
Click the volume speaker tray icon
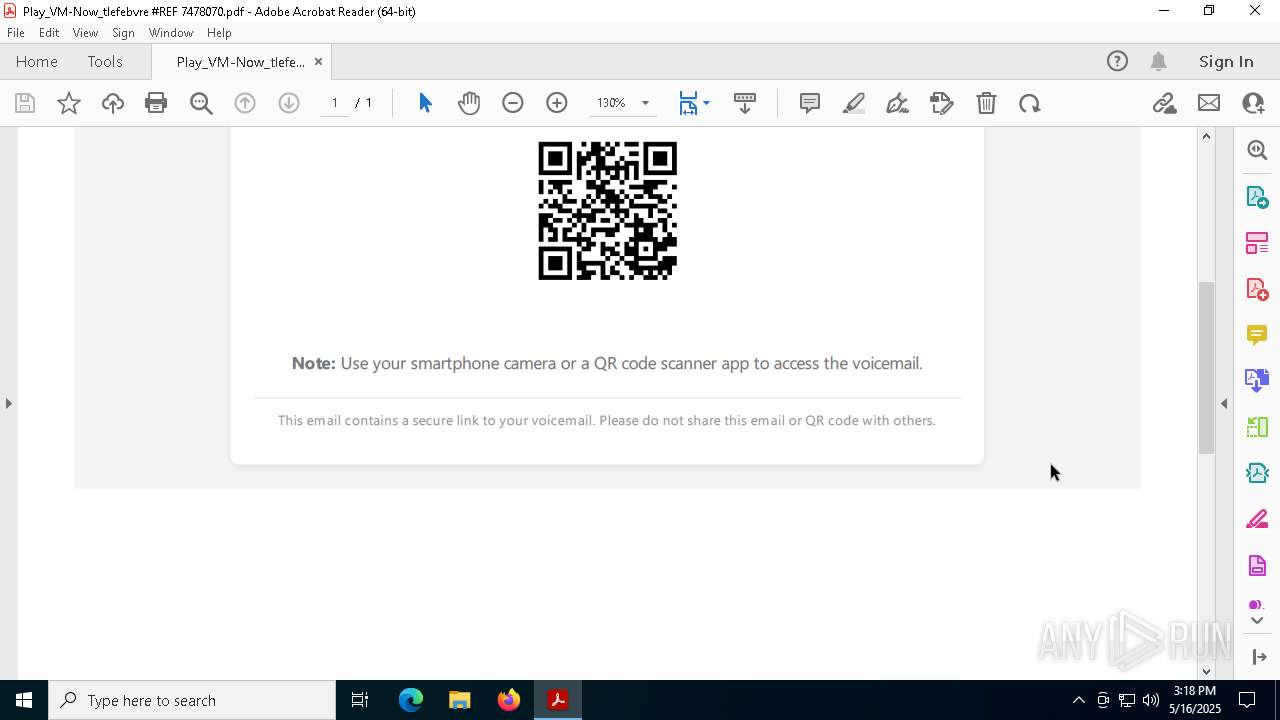(x=1151, y=700)
